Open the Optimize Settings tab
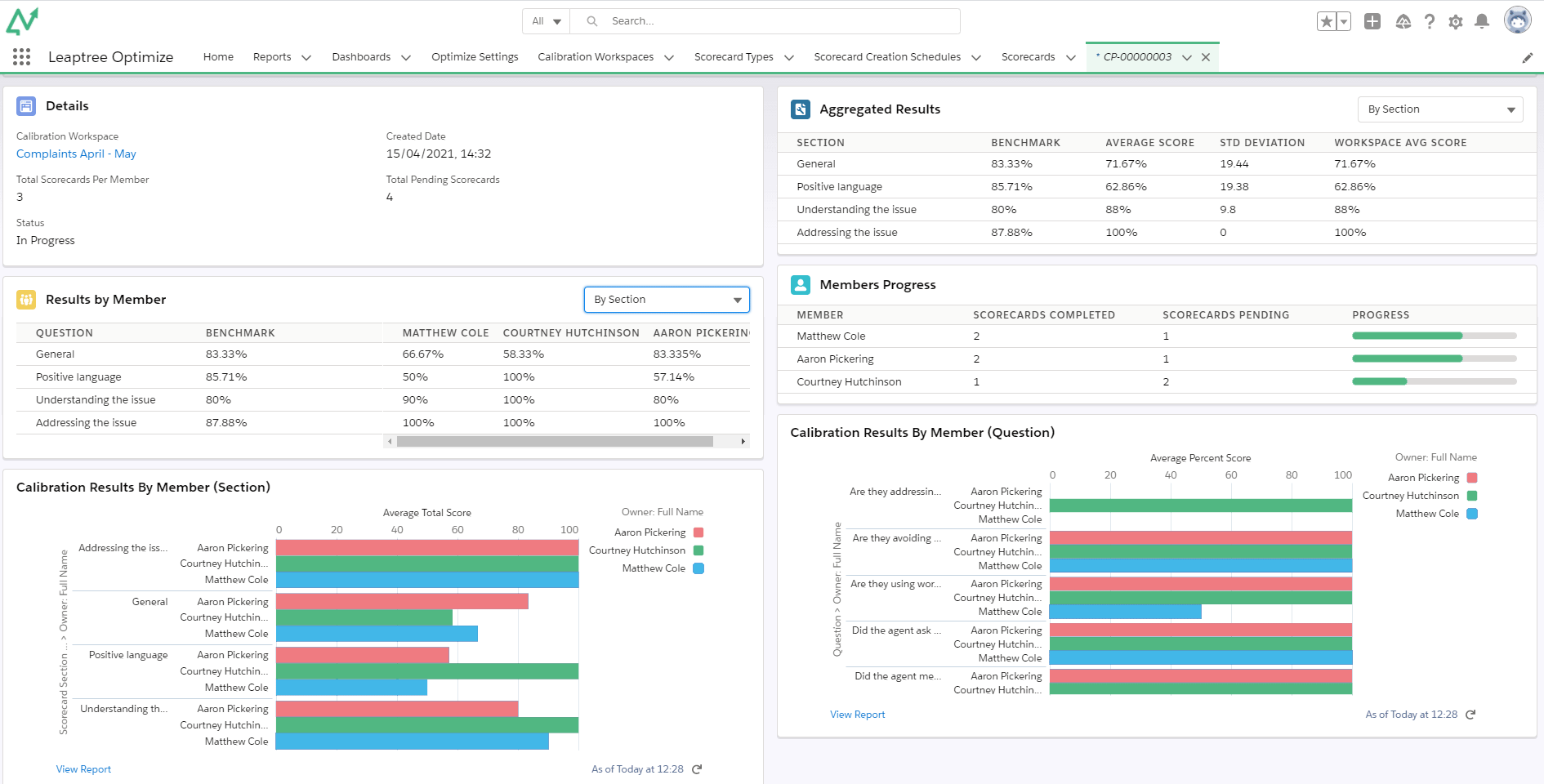The width and height of the screenshot is (1544, 784). click(475, 57)
